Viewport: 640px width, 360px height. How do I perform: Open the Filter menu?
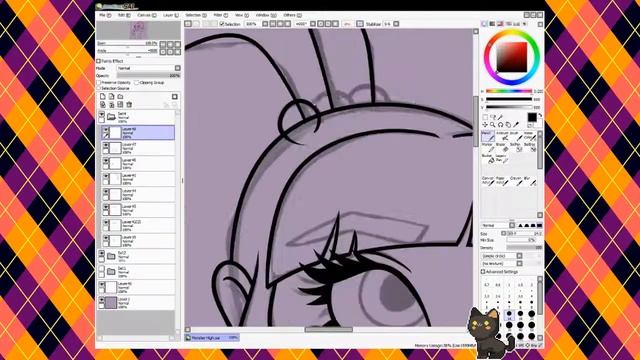pyautogui.click(x=221, y=15)
